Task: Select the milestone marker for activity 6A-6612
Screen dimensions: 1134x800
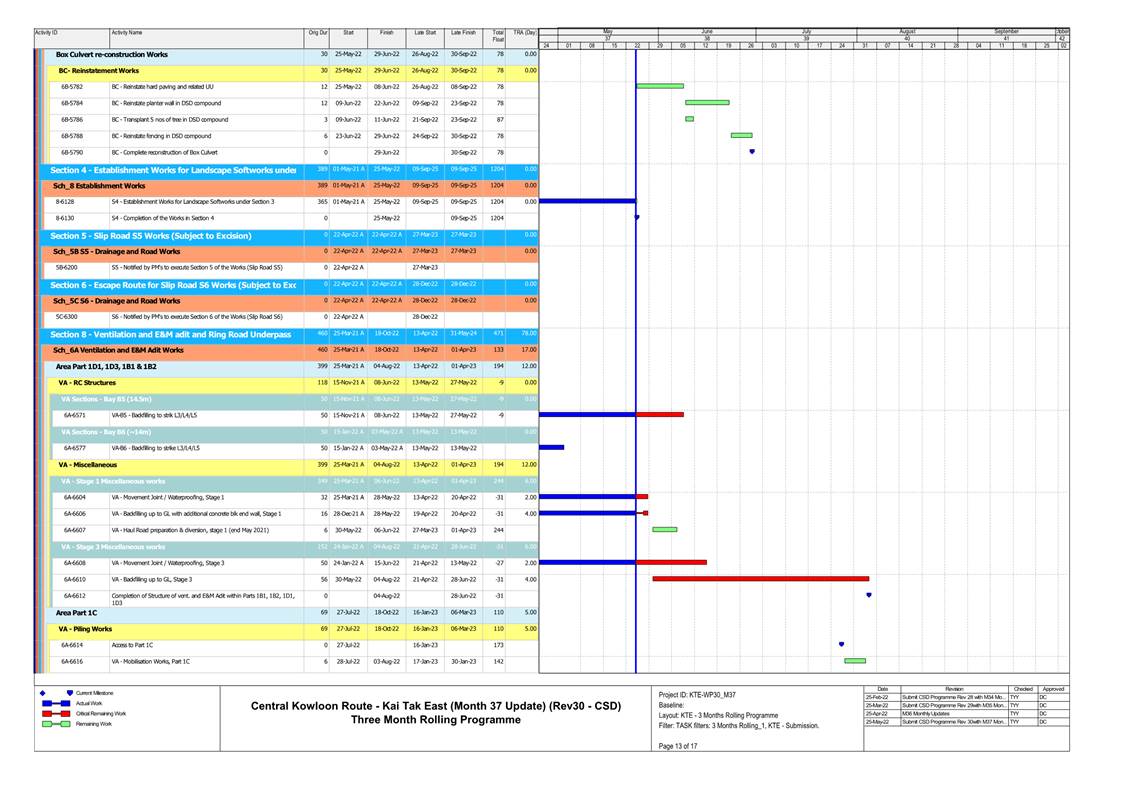Action: coord(869,595)
